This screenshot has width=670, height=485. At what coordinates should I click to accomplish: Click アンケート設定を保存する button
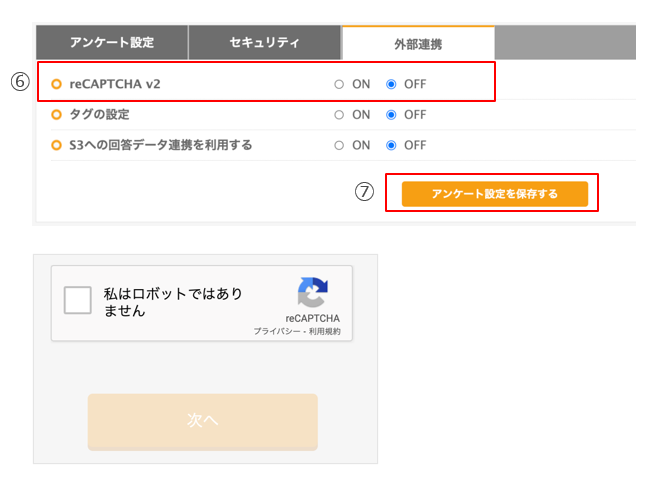pos(495,194)
